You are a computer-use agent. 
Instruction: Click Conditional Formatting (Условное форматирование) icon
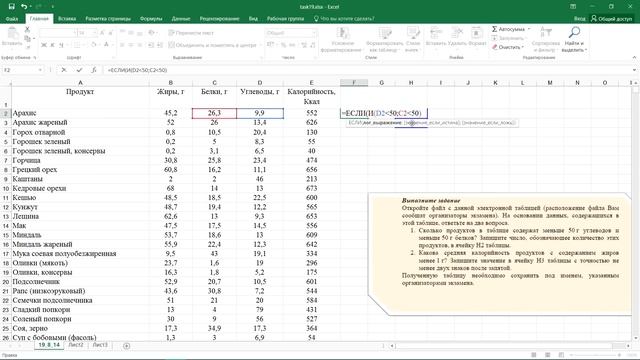pyautogui.click(x=342, y=39)
